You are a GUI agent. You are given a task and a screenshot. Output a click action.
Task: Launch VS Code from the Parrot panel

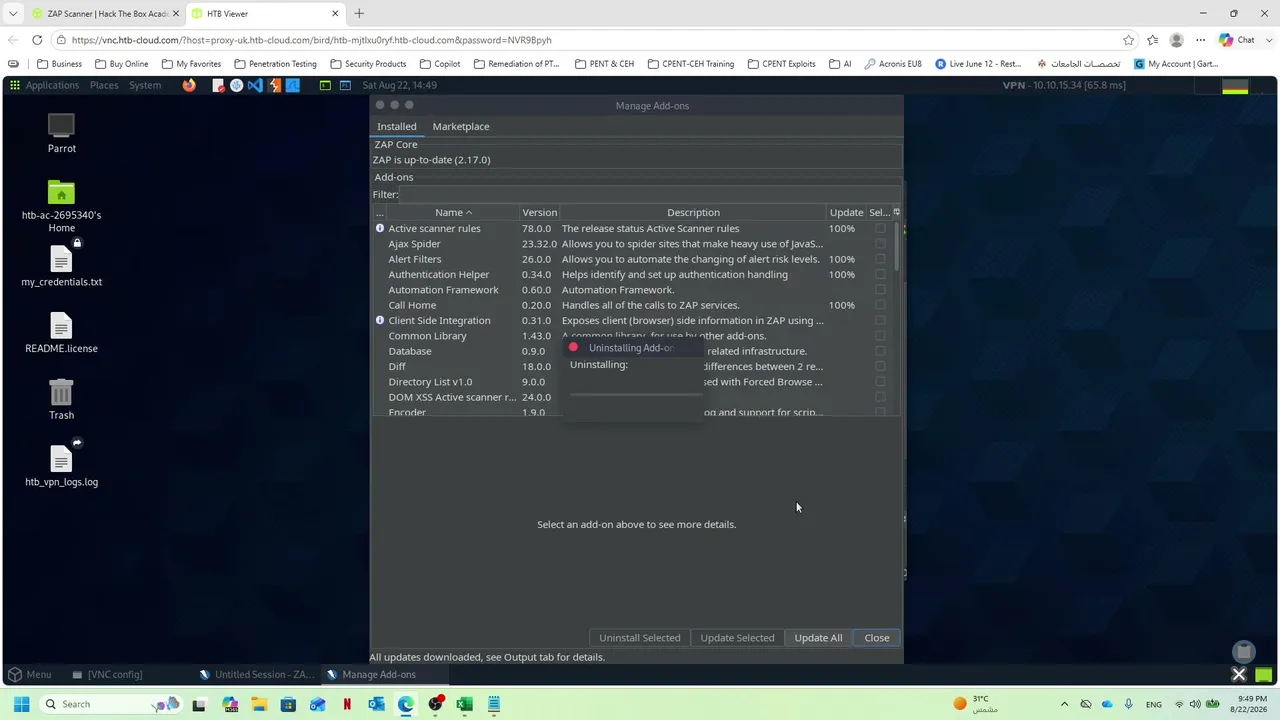pyautogui.click(x=255, y=85)
